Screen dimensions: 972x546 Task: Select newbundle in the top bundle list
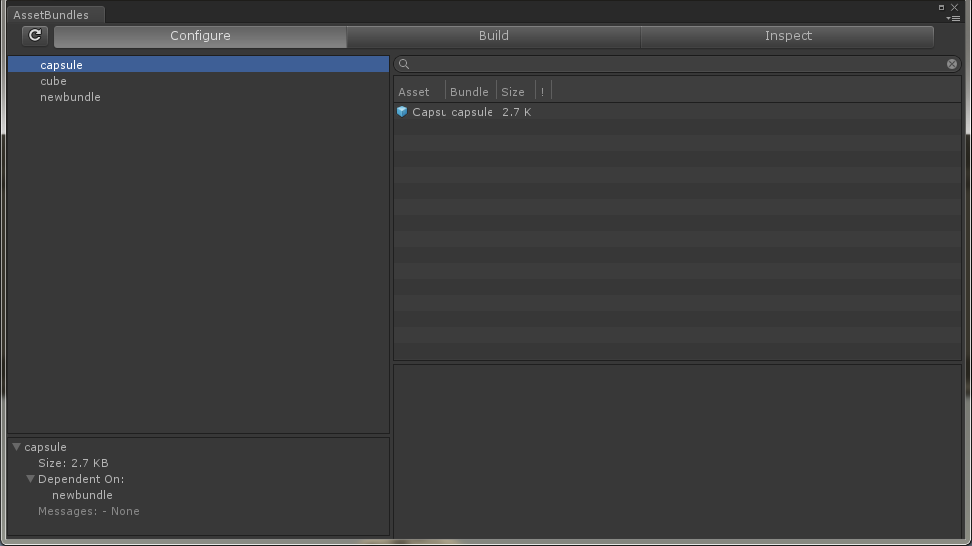[x=70, y=97]
